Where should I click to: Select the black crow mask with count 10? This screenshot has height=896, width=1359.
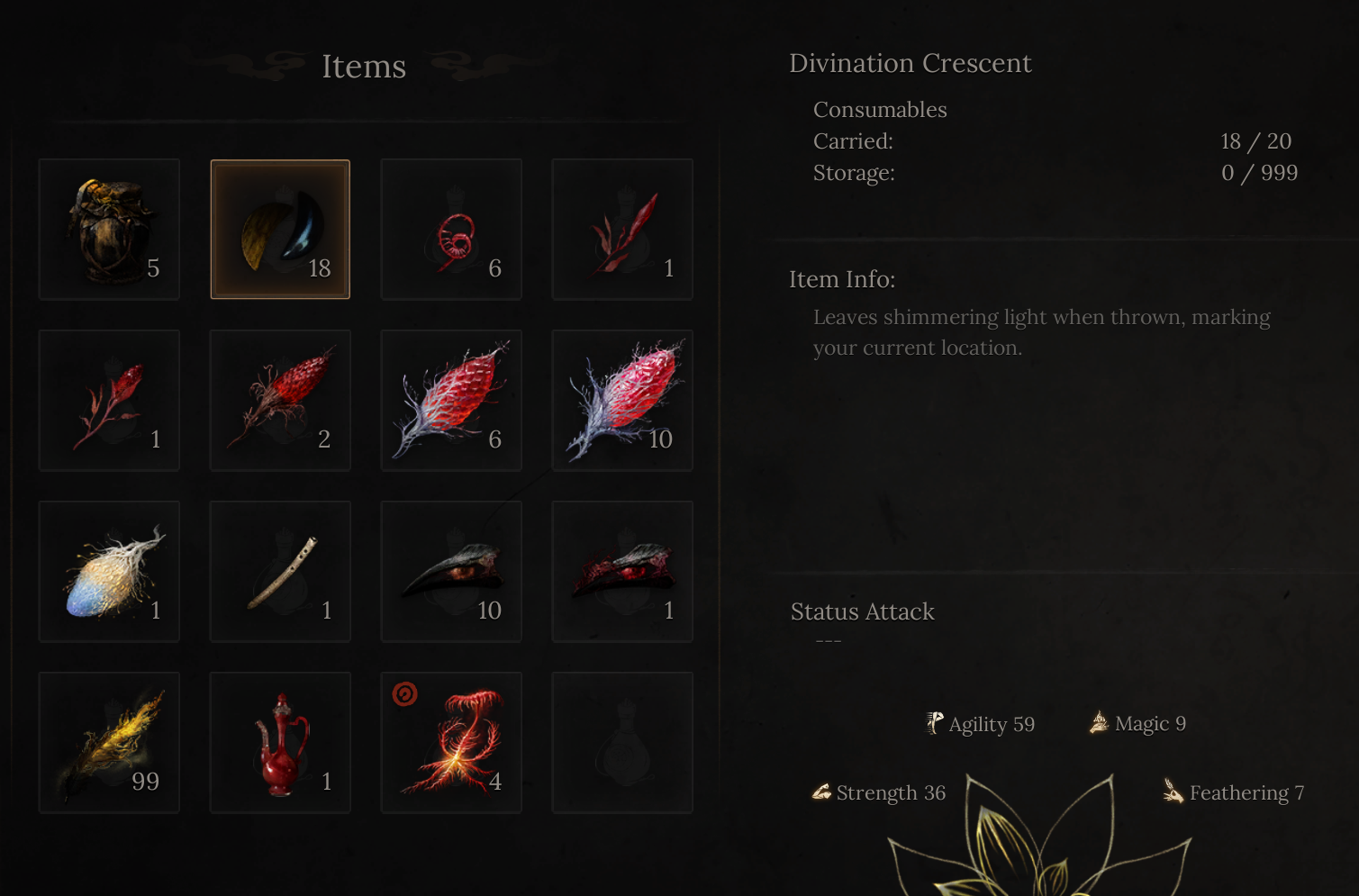pos(451,572)
